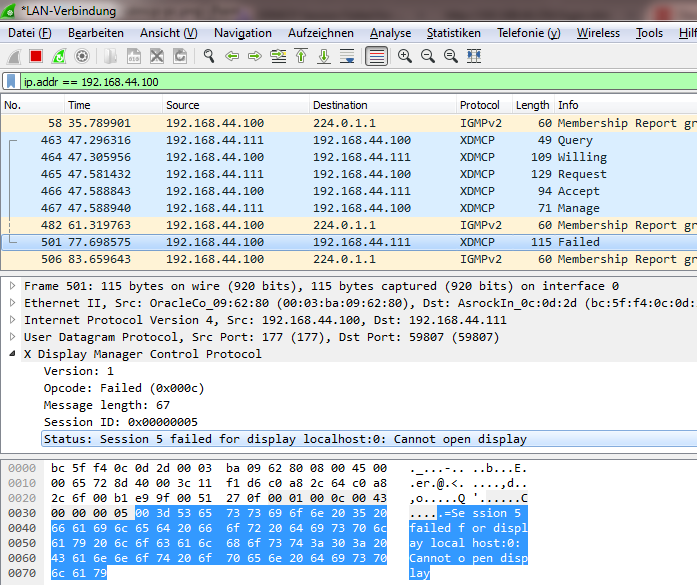The width and height of the screenshot is (697, 585).
Task: Open capture options gear icon
Action: (x=82, y=56)
